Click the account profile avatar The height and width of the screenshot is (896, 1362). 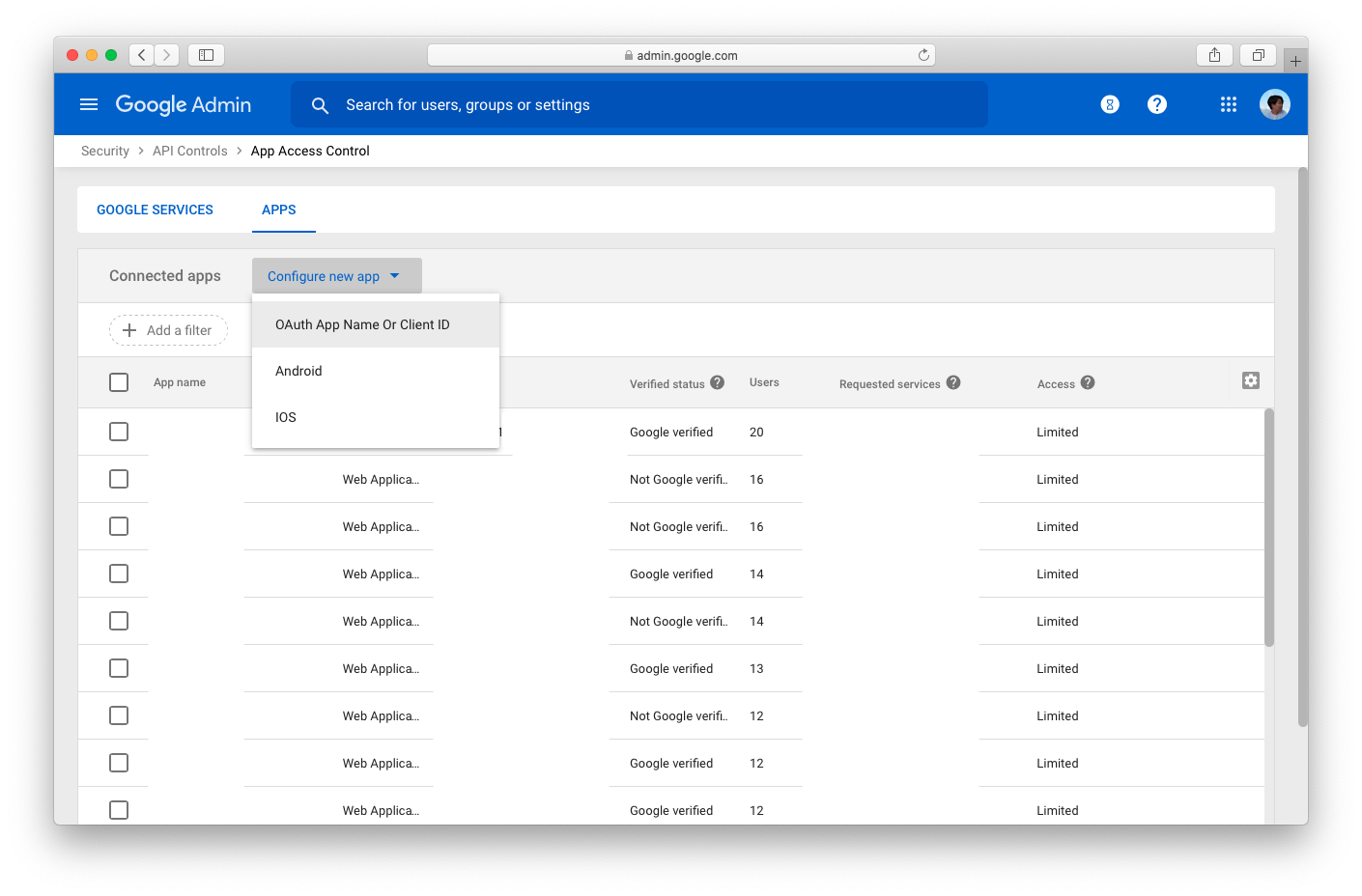(x=1274, y=104)
